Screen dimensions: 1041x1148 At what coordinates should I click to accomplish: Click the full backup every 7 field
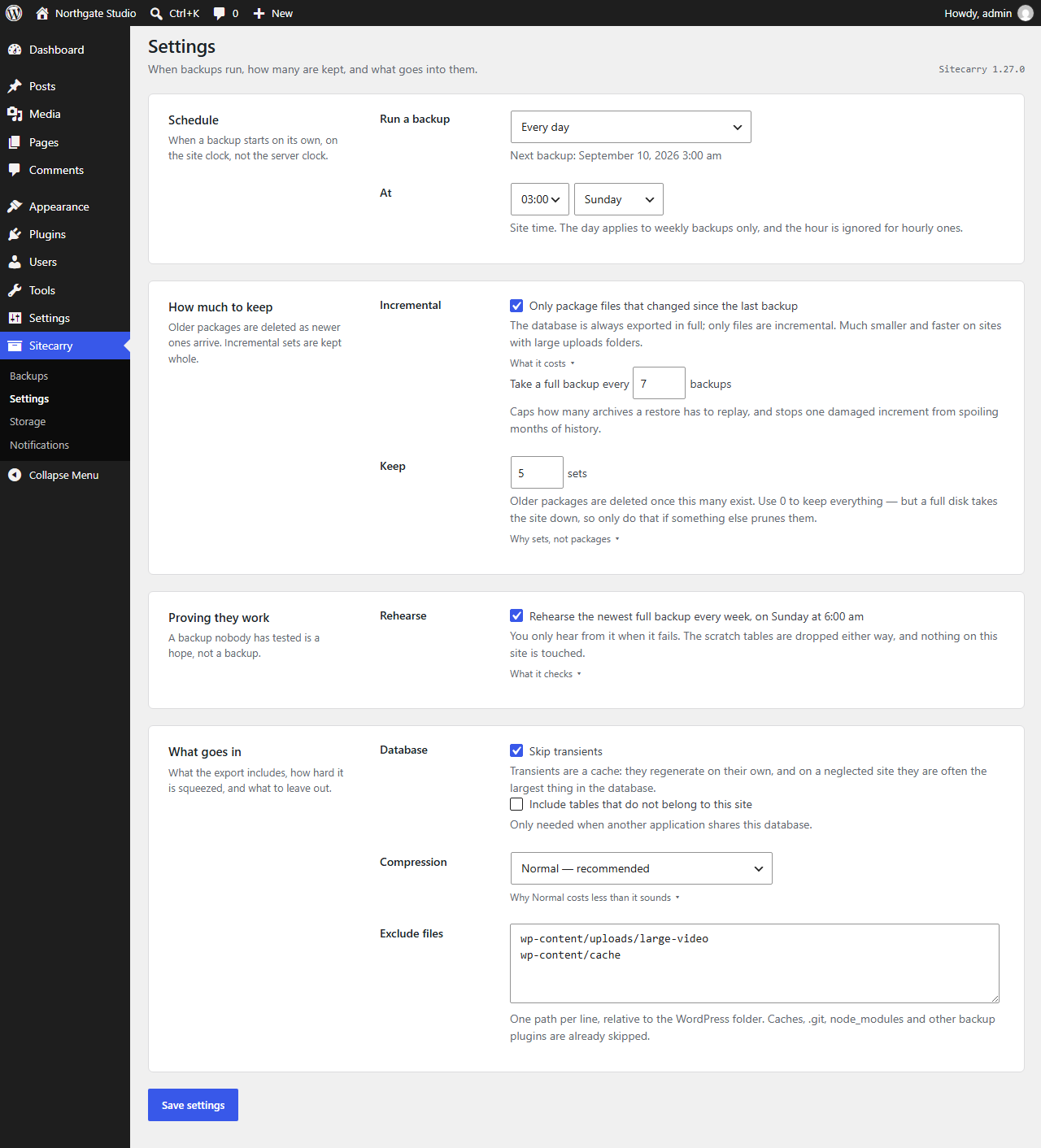[659, 384]
